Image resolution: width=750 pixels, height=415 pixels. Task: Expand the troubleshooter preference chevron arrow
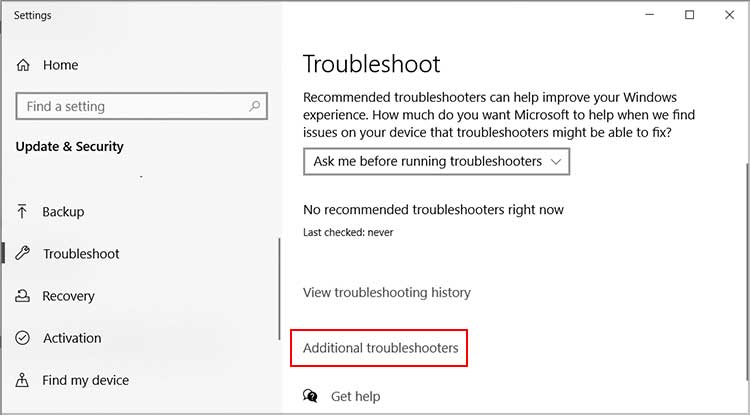point(555,162)
